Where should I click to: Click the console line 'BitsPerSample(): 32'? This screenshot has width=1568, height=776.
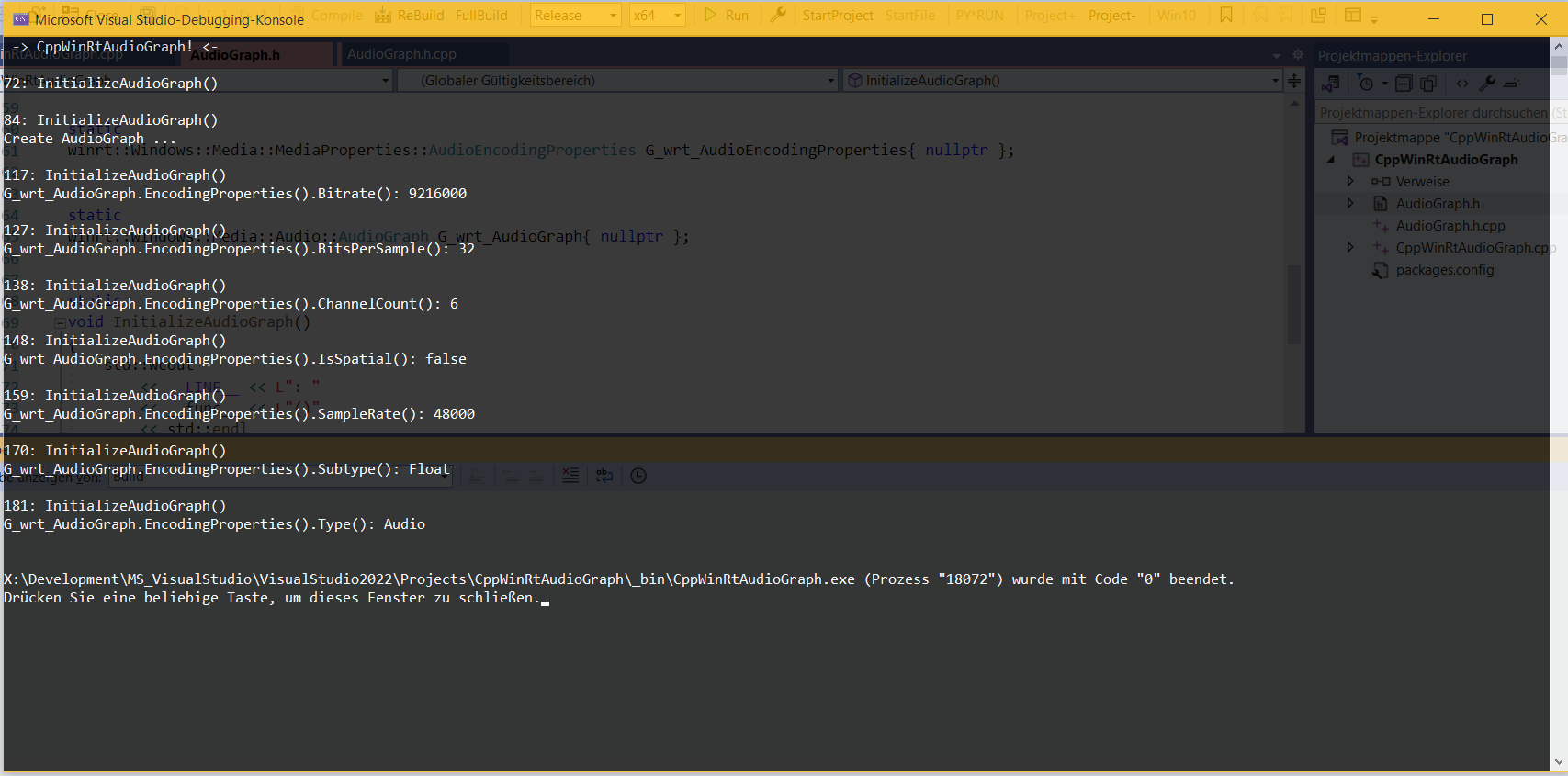tap(240, 249)
